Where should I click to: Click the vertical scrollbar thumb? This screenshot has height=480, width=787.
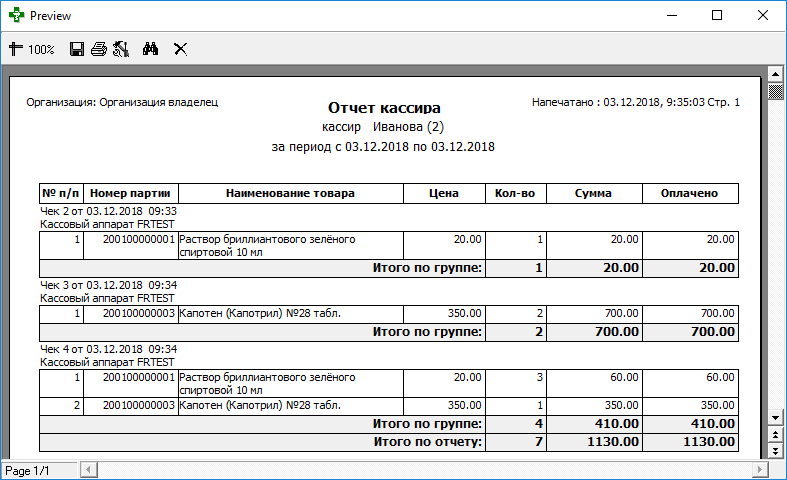click(x=775, y=92)
